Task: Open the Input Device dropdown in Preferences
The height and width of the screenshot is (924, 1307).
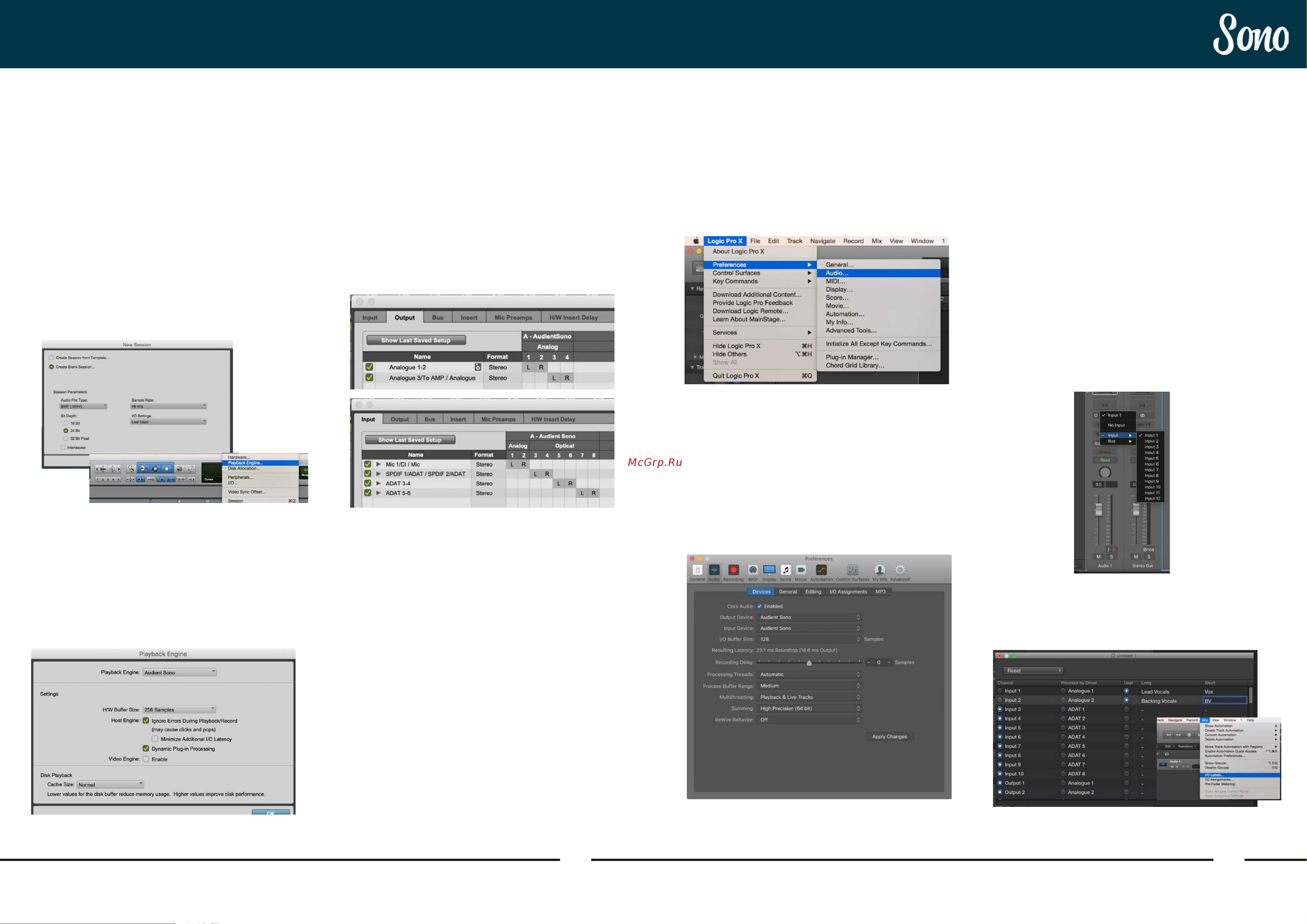Action: 810,628
